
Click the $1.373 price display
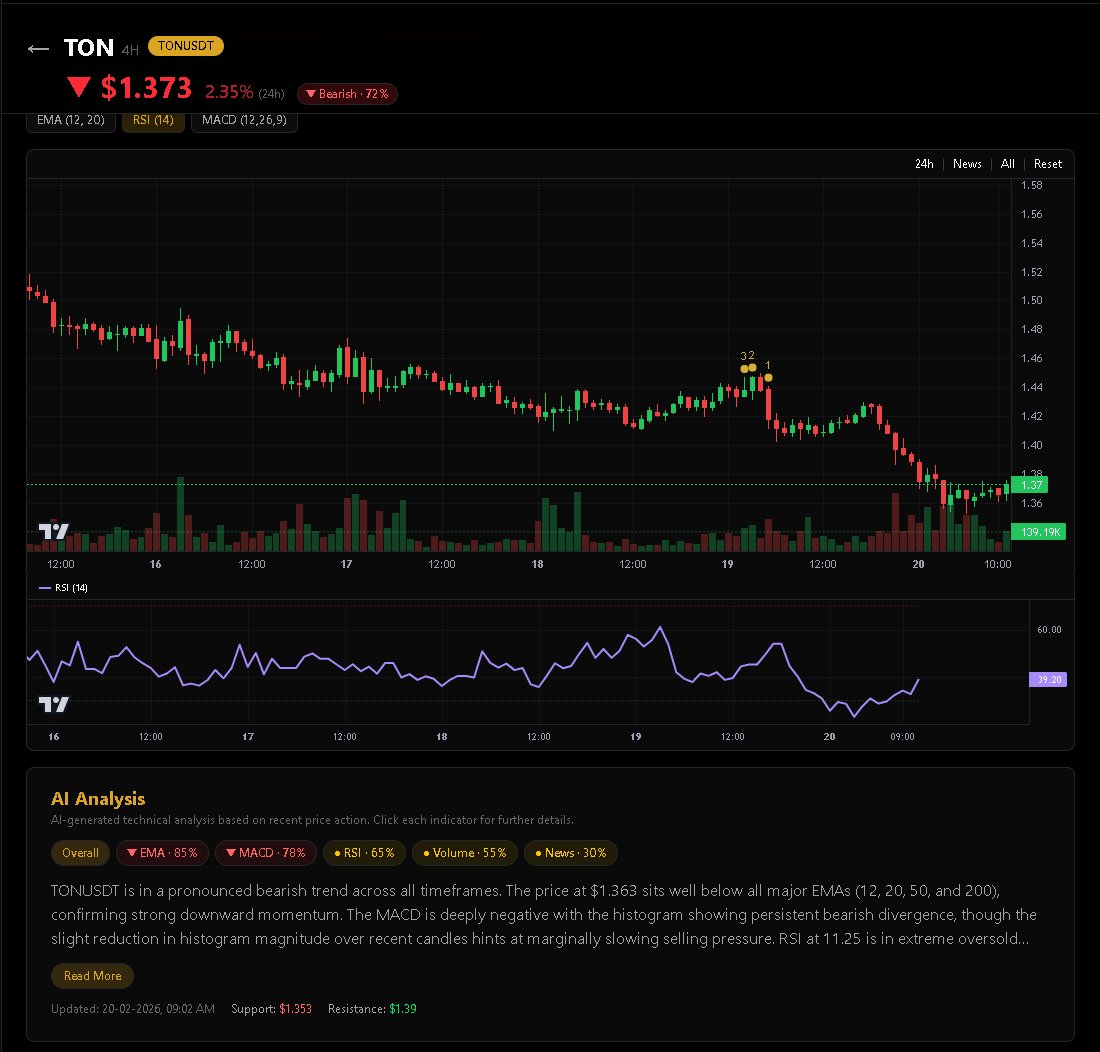pyautogui.click(x=146, y=88)
